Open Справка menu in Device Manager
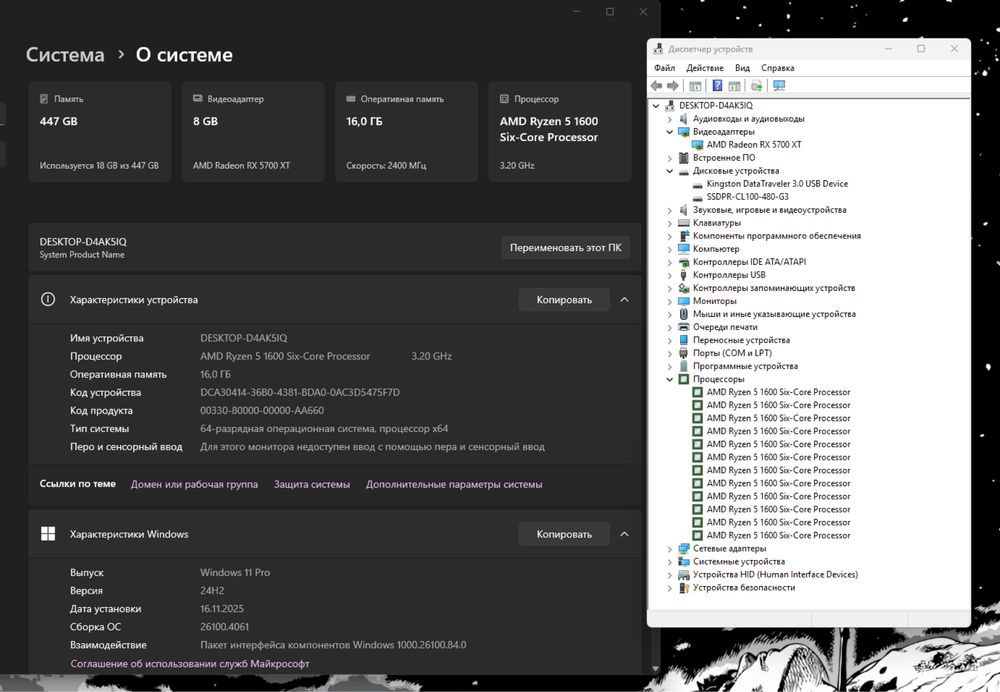1000x692 pixels. (x=777, y=68)
